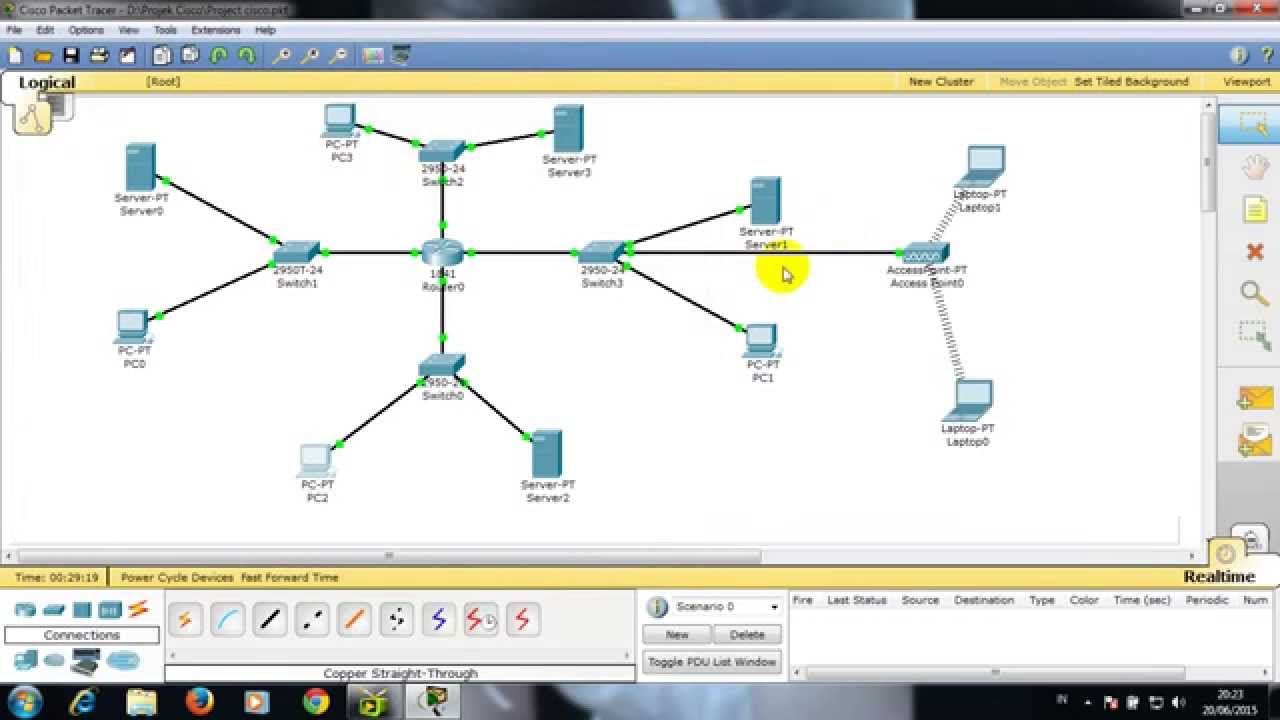Open the File menu
The image size is (1280, 720).
click(14, 30)
